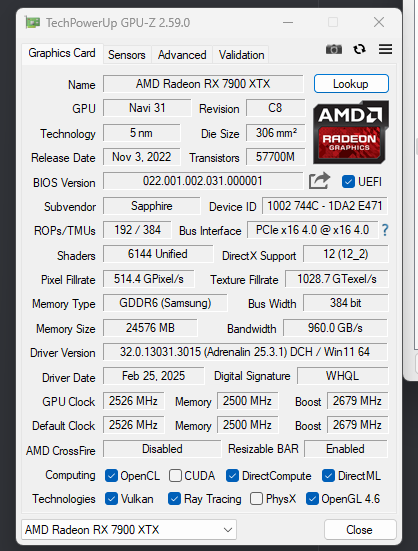Click the Name field showing RX 7900 XTX
The width and height of the screenshot is (418, 551).
[203, 84]
